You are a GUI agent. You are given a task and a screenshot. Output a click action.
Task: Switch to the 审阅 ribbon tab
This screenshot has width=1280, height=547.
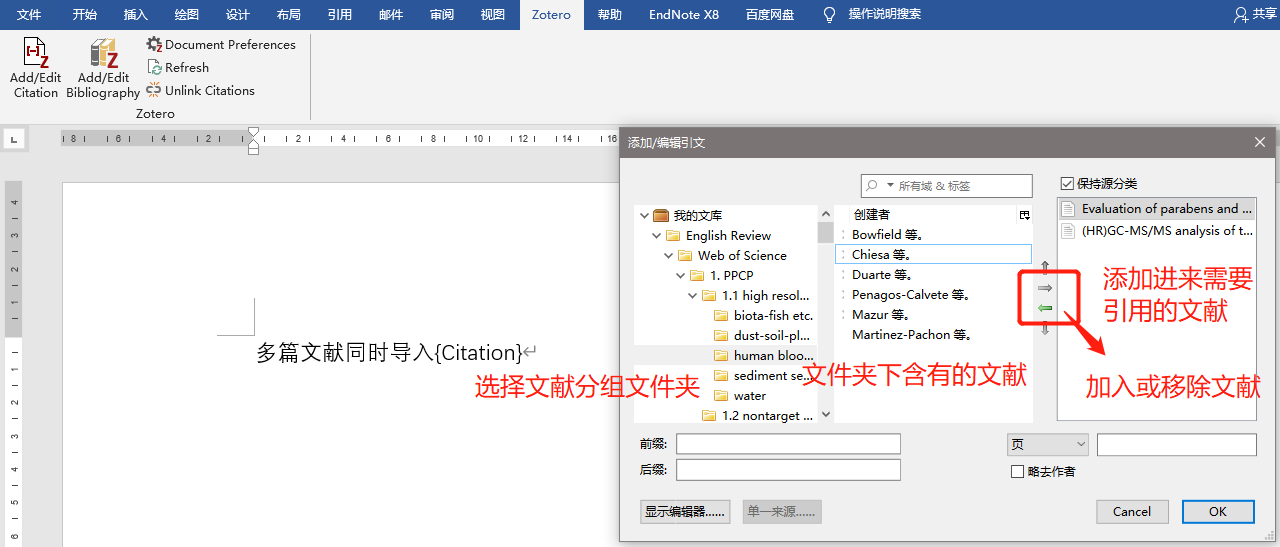(442, 15)
